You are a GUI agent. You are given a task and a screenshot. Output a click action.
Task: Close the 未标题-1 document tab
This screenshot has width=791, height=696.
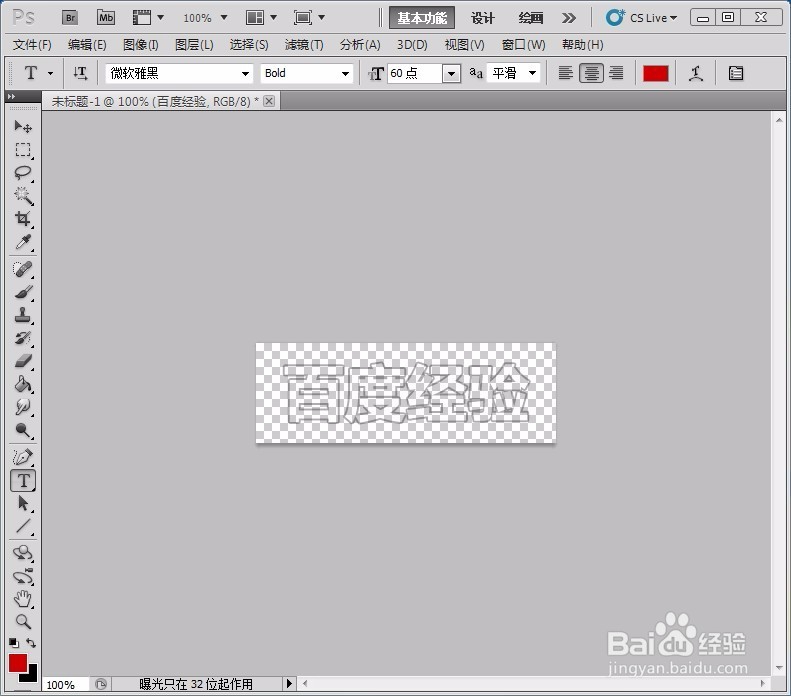click(269, 101)
